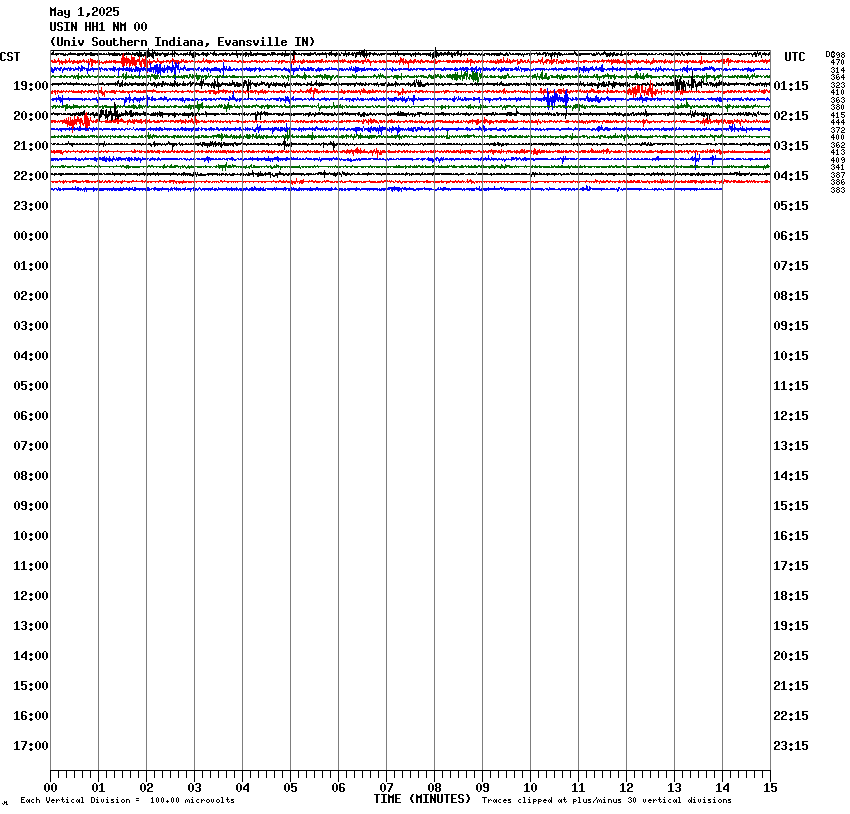Select the 21:00 CST time label
850x814 pixels.
31,146
